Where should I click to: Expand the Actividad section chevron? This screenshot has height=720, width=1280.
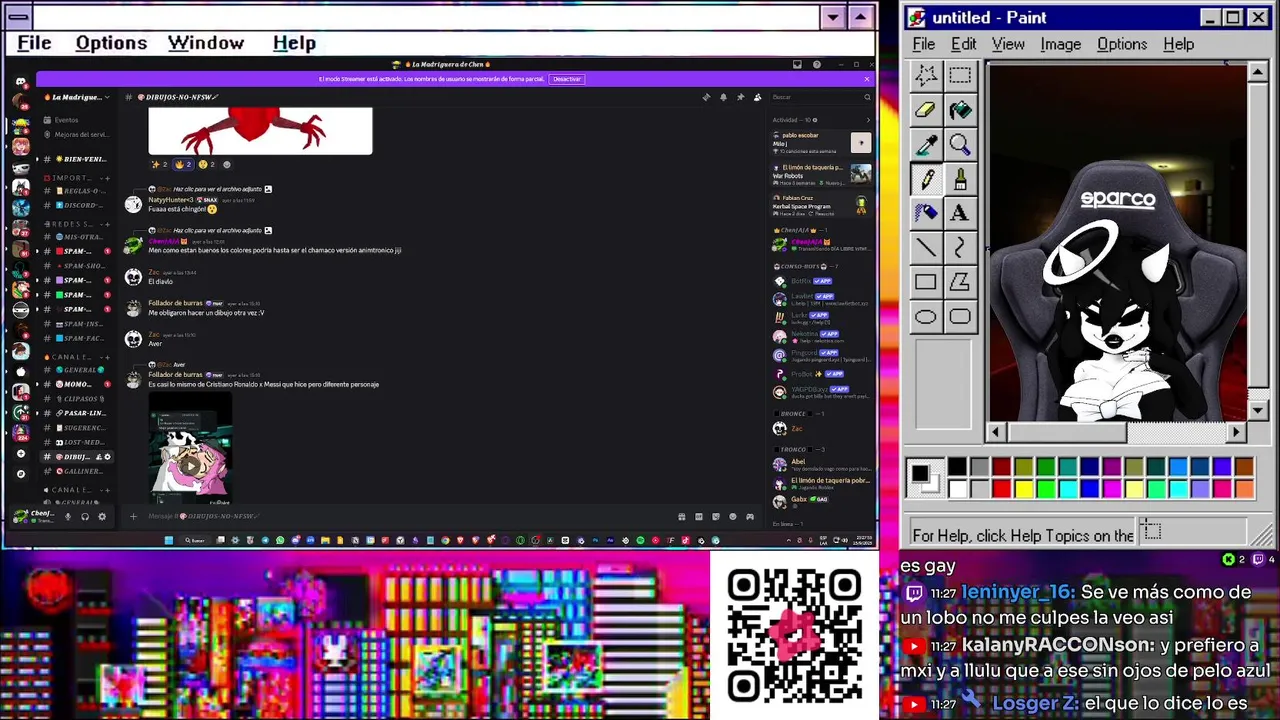pyautogui.click(x=868, y=120)
